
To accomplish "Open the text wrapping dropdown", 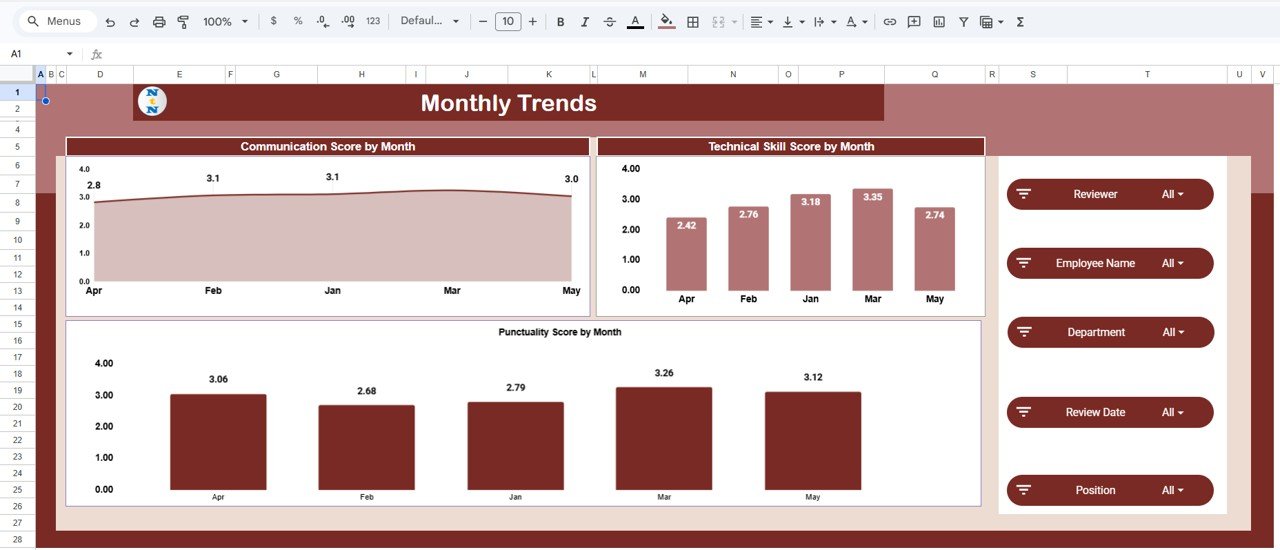I will pos(823,21).
